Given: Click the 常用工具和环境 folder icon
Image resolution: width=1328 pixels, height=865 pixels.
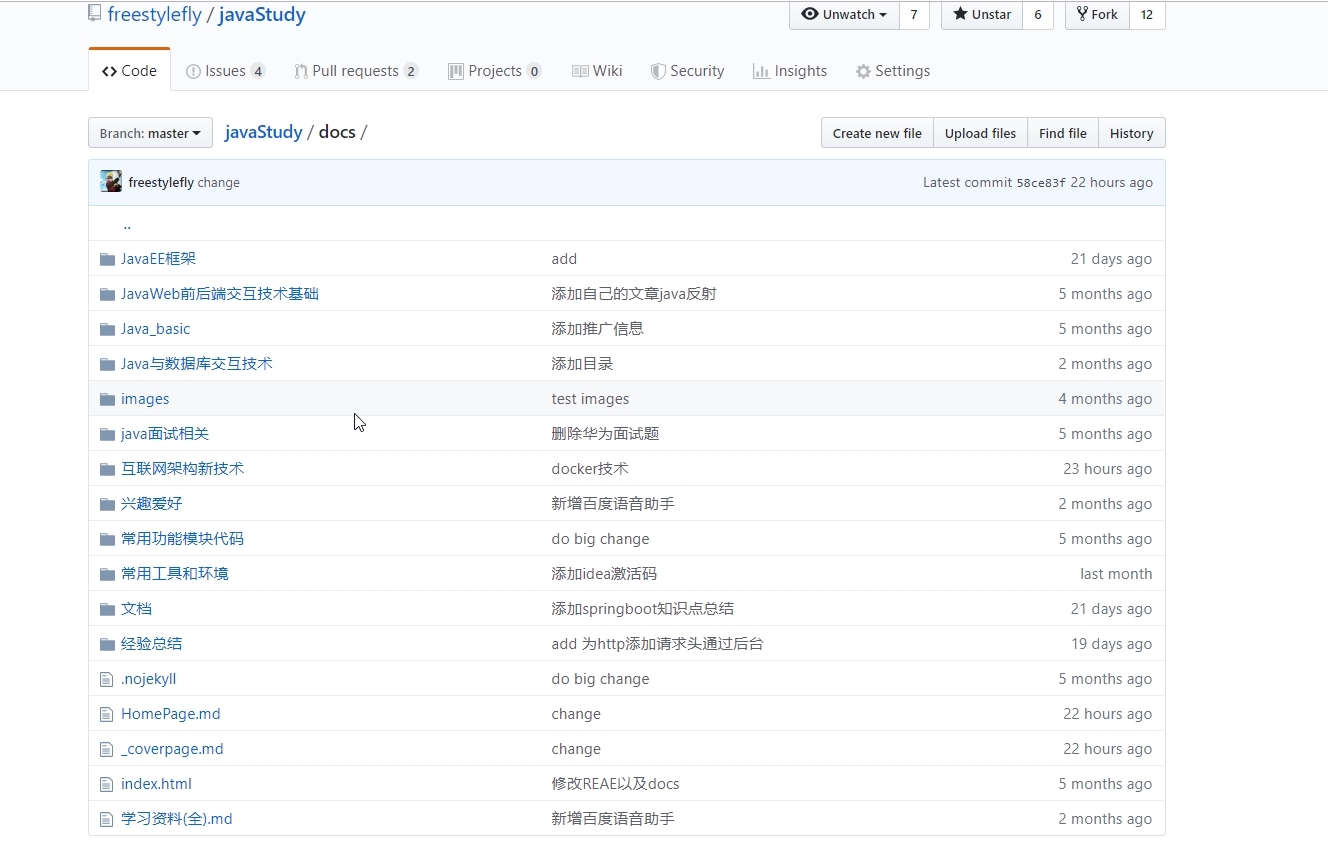Looking at the screenshot, I should point(107,574).
